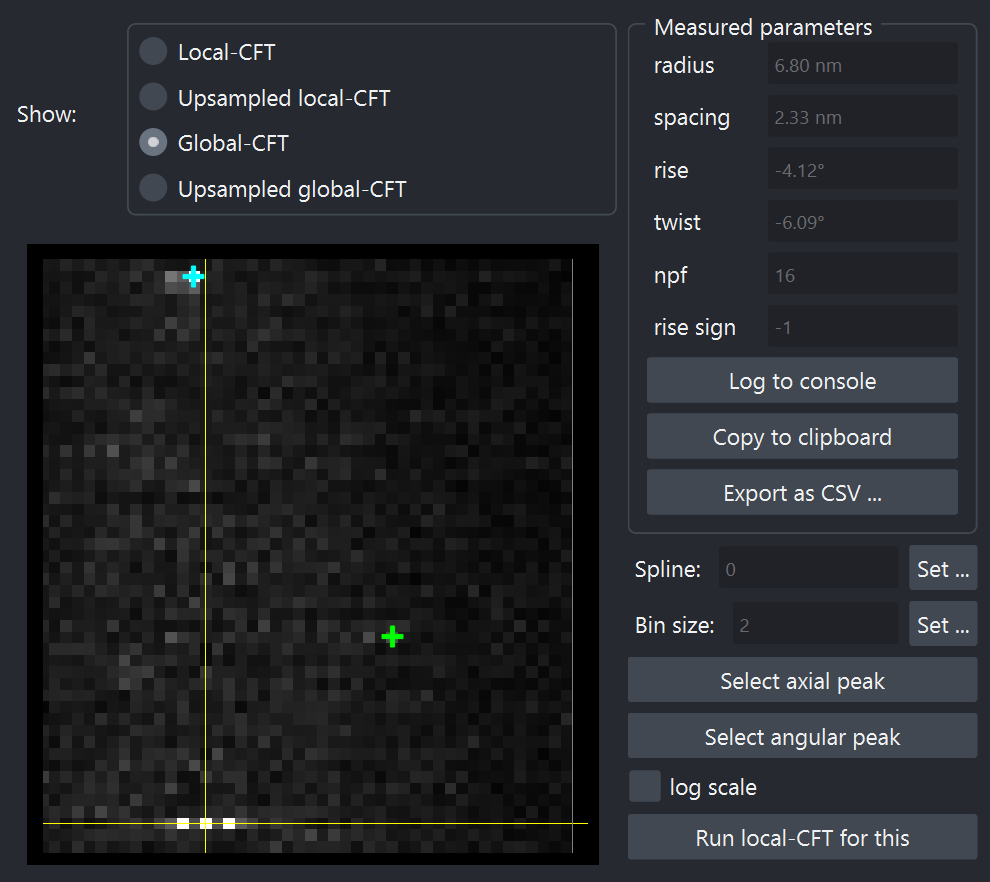Click Set button next to Bin size
The height and width of the screenshot is (882, 990).
pyautogui.click(x=942, y=625)
